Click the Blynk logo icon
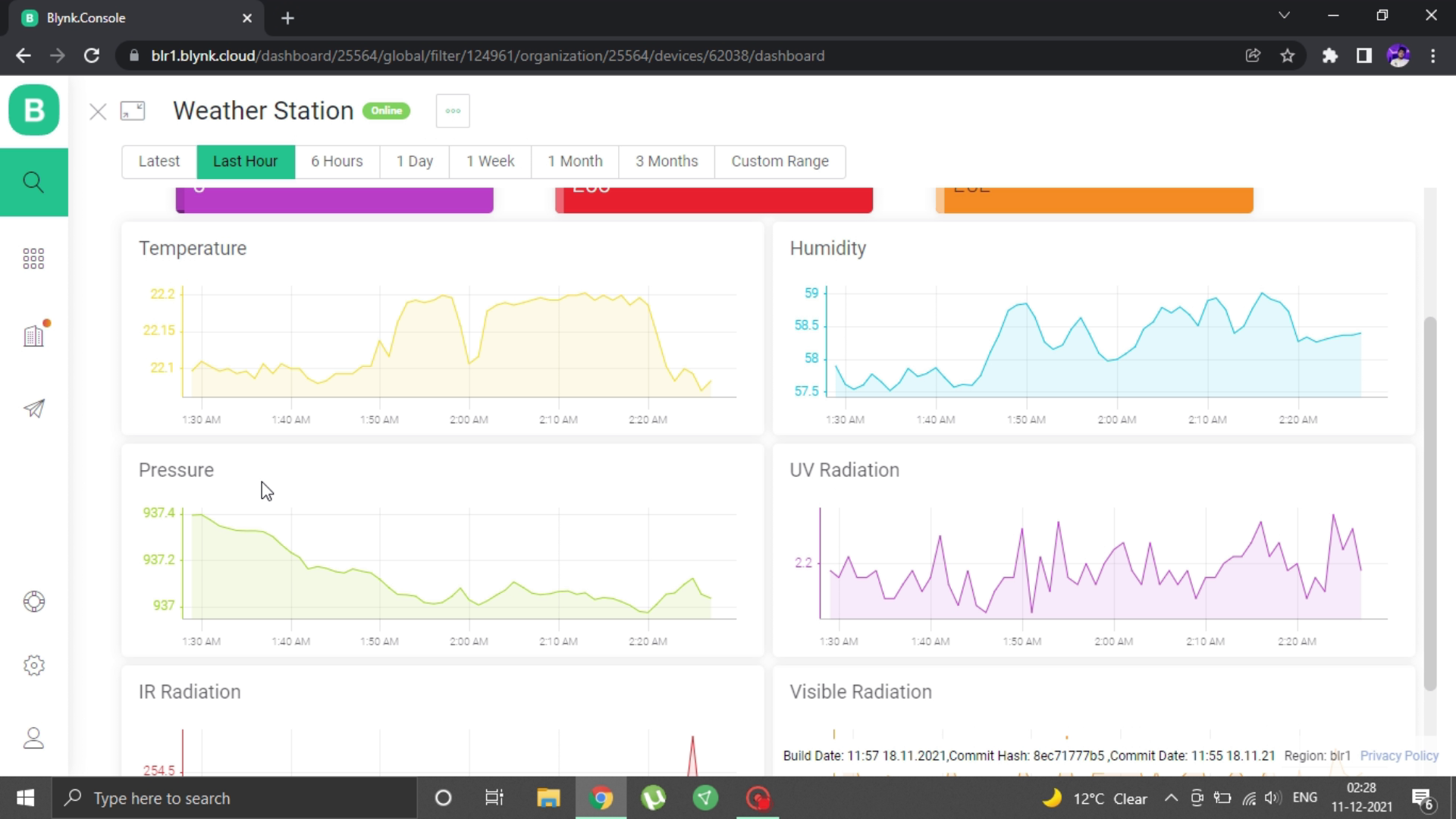 (34, 111)
